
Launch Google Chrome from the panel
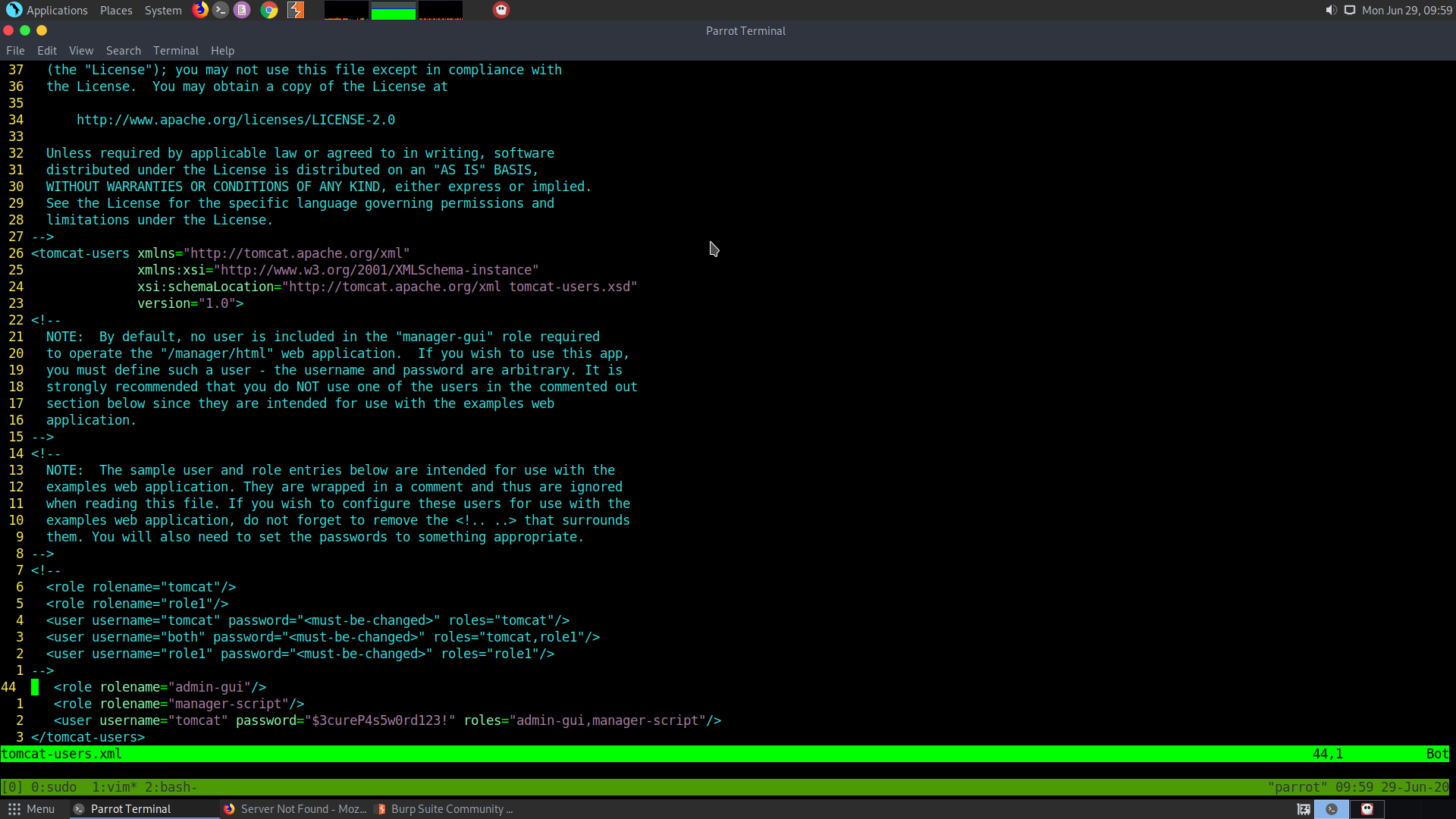269,10
